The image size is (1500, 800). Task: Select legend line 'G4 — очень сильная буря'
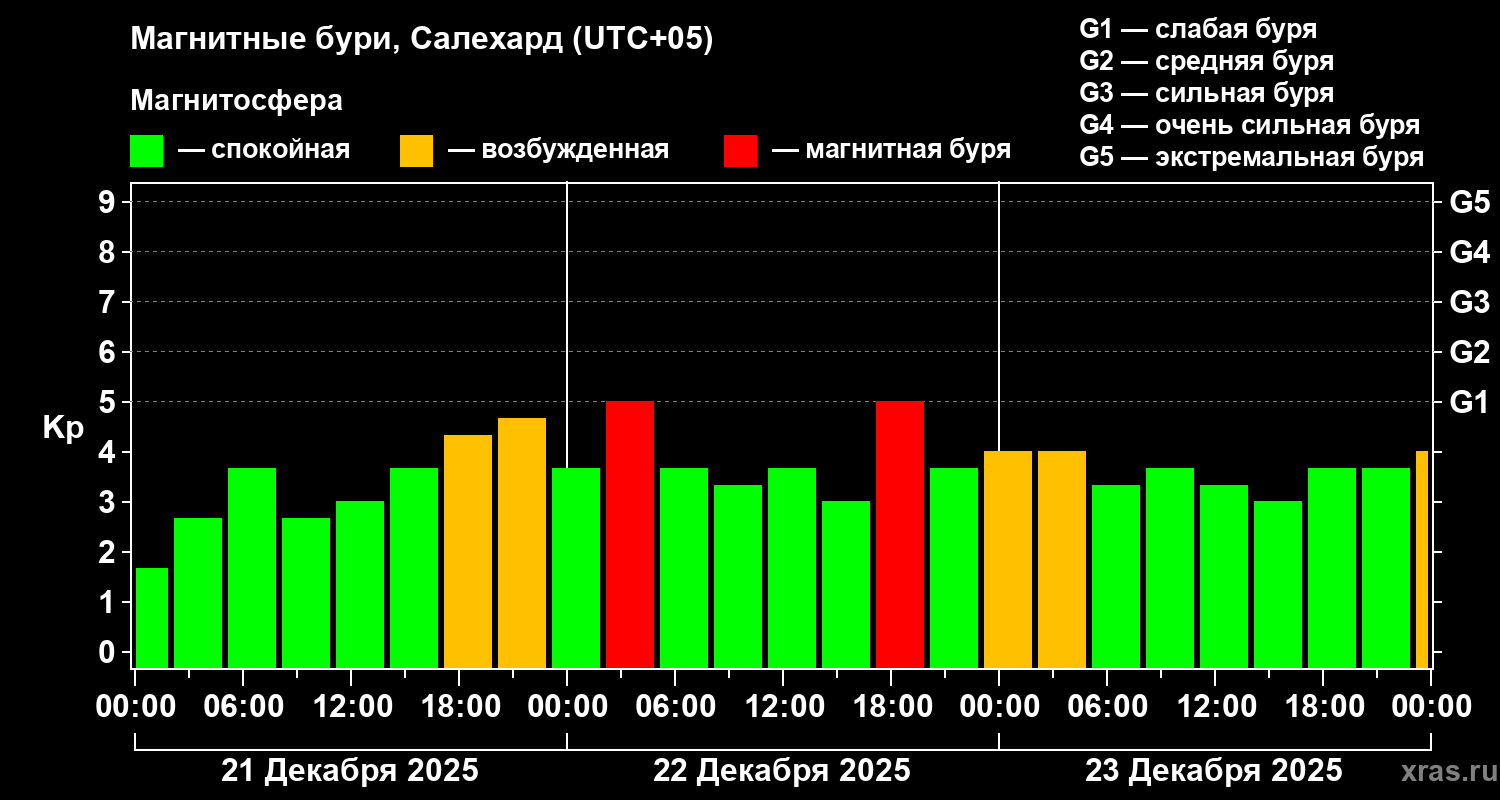tap(1250, 125)
